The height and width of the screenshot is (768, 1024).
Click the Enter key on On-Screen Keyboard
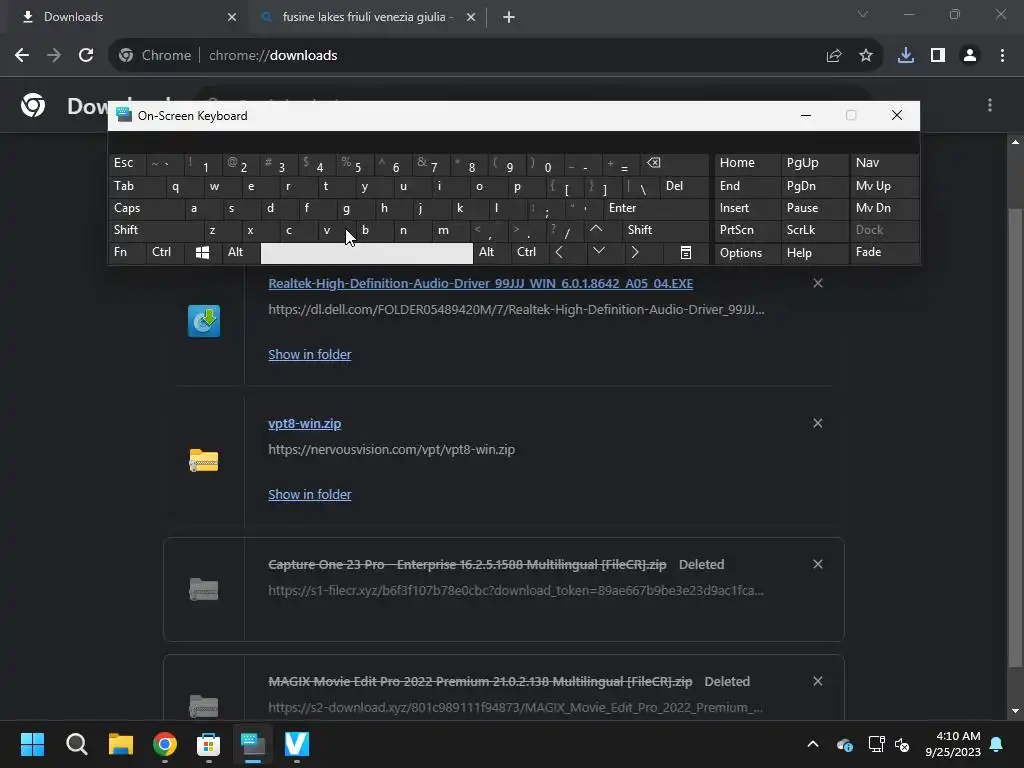click(x=655, y=208)
